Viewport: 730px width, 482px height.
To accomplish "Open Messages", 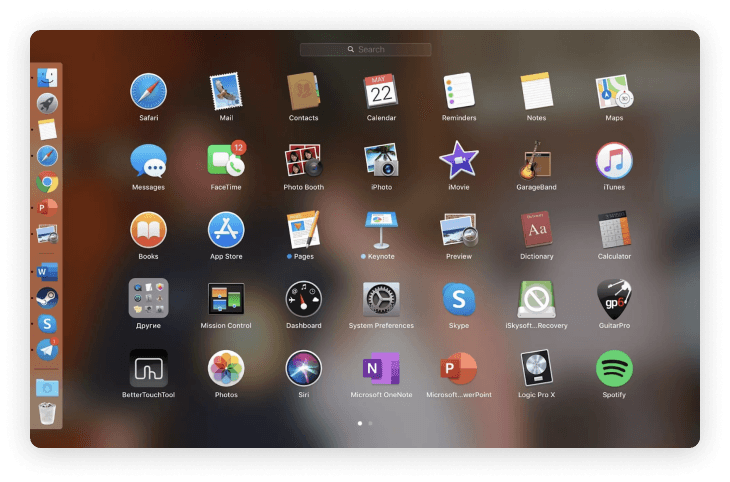I will pos(148,161).
